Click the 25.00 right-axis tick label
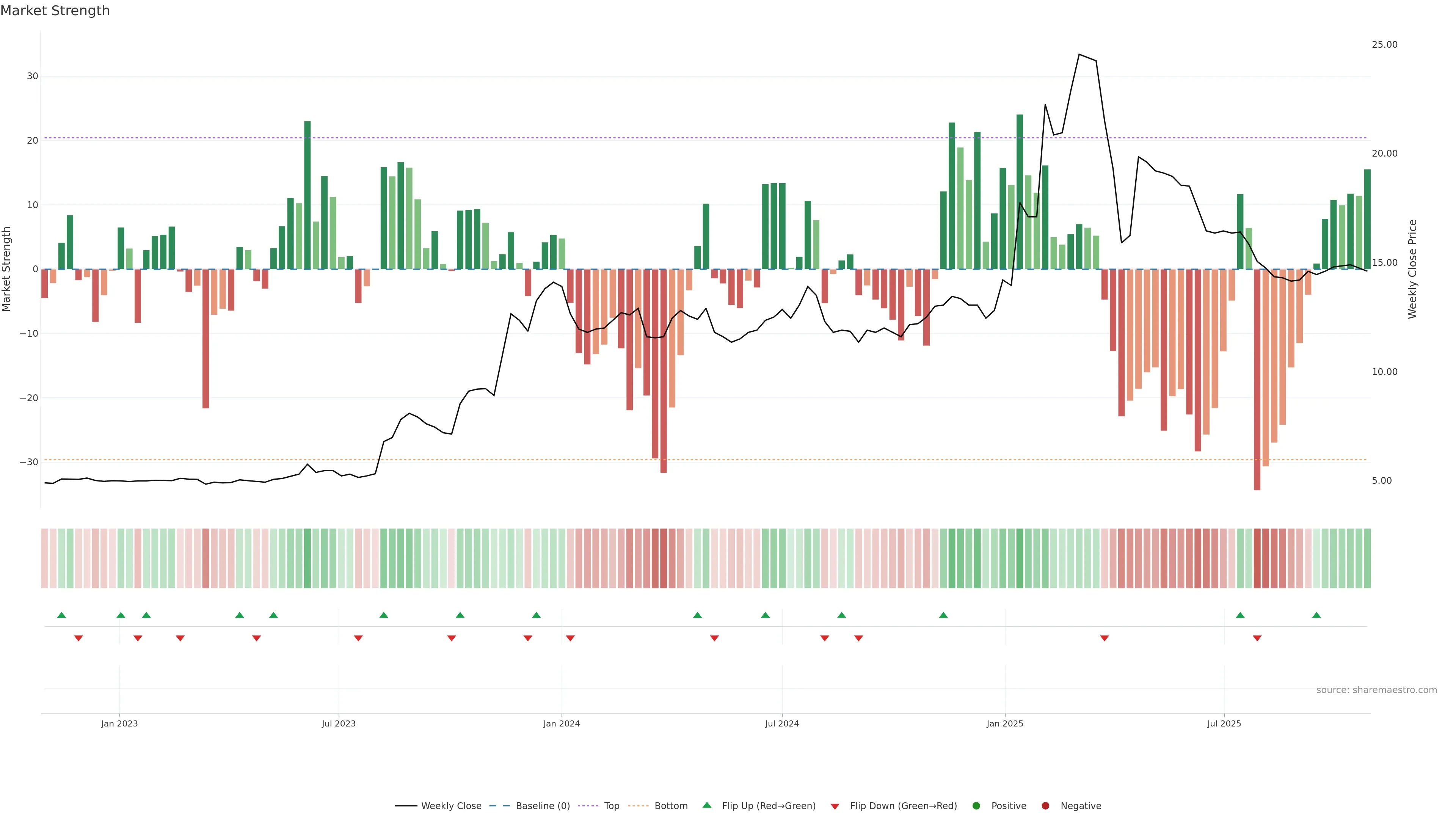 coord(1384,45)
